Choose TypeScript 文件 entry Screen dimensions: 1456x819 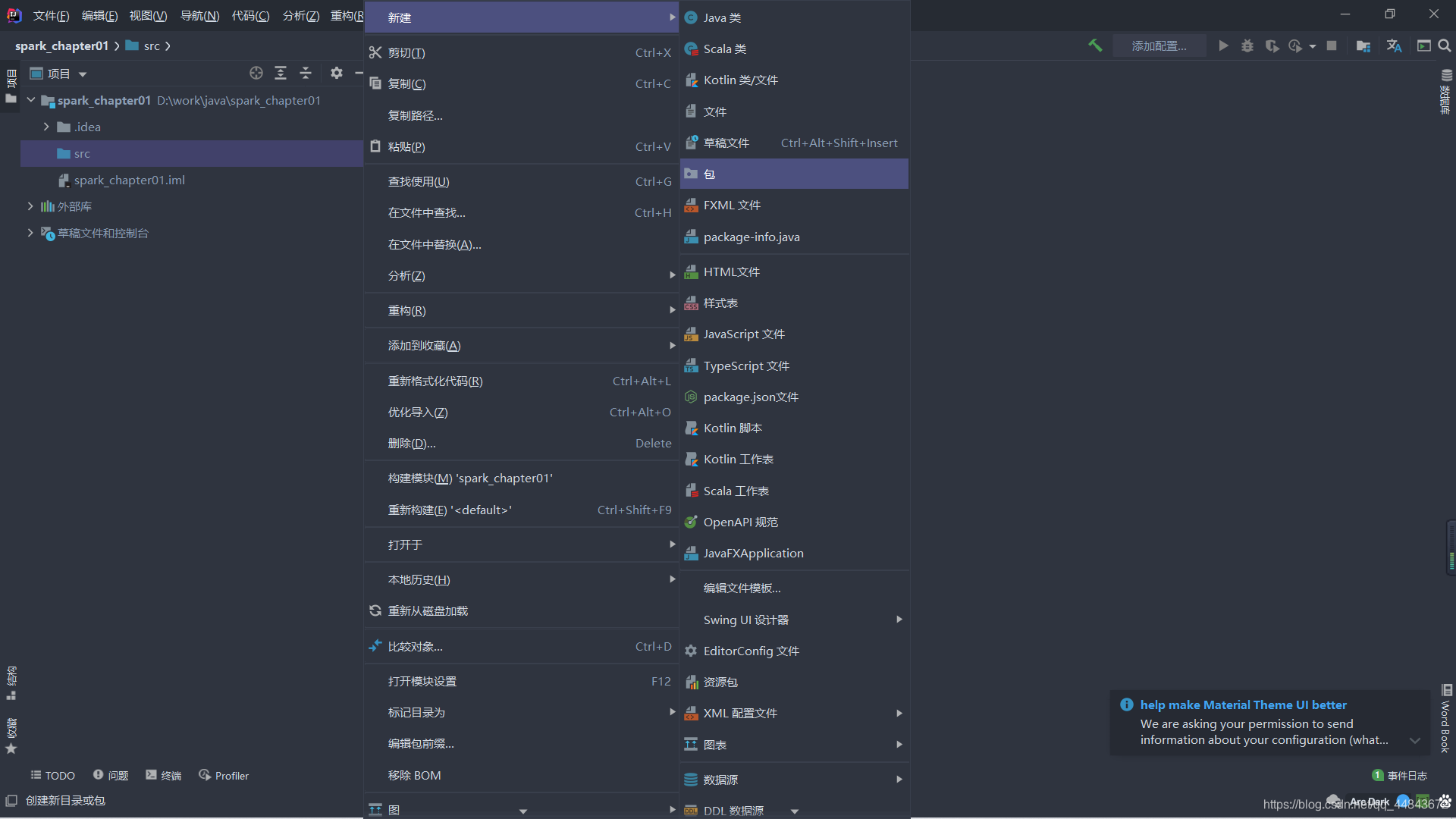click(x=794, y=366)
